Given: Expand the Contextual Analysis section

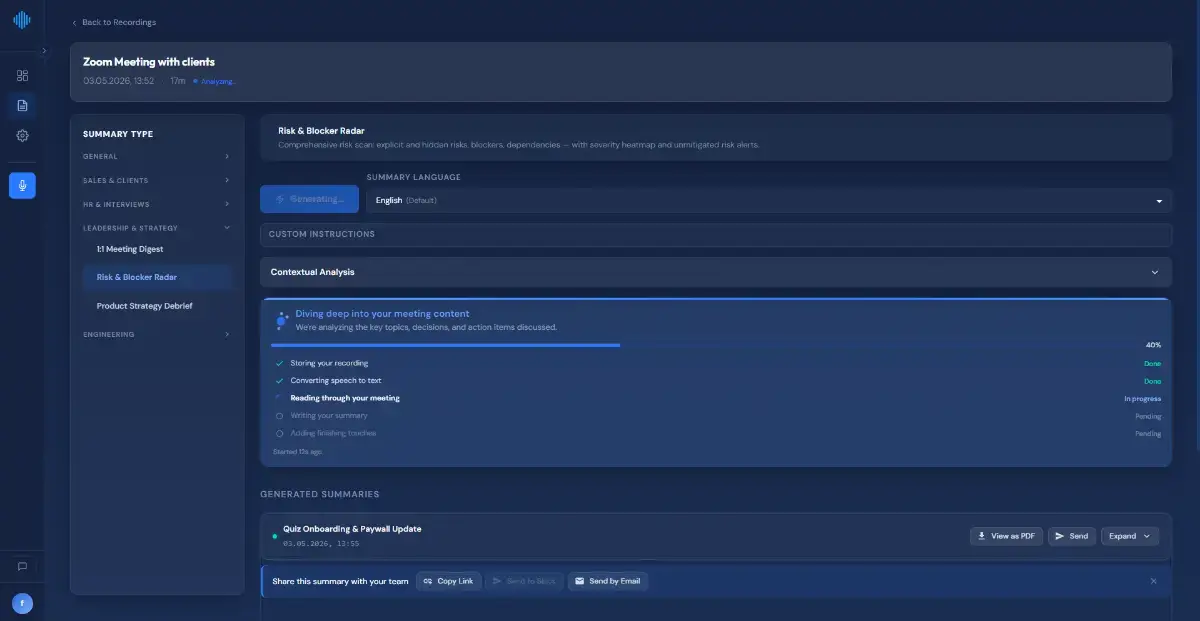Looking at the screenshot, I should click(715, 272).
